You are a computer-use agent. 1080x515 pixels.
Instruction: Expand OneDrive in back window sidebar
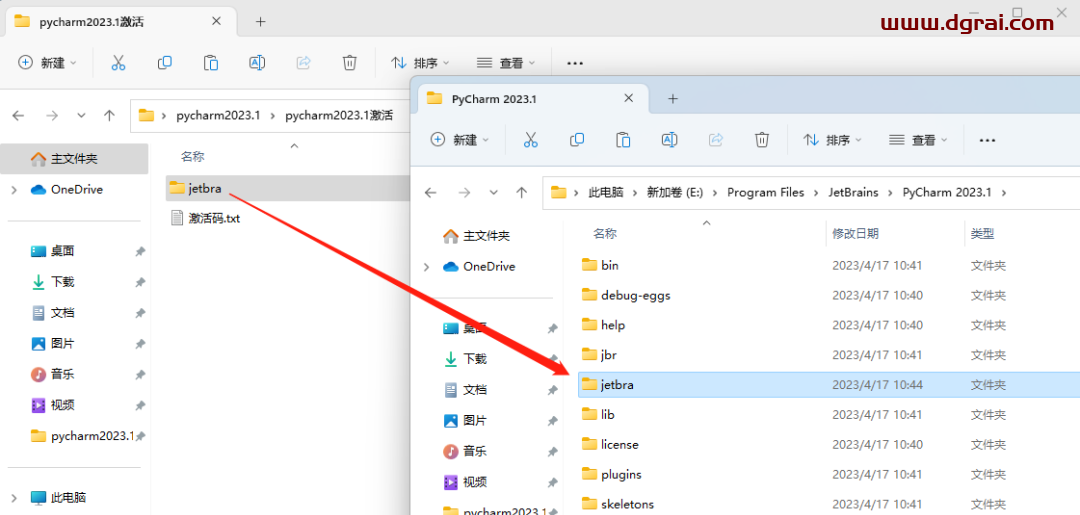coord(14,190)
